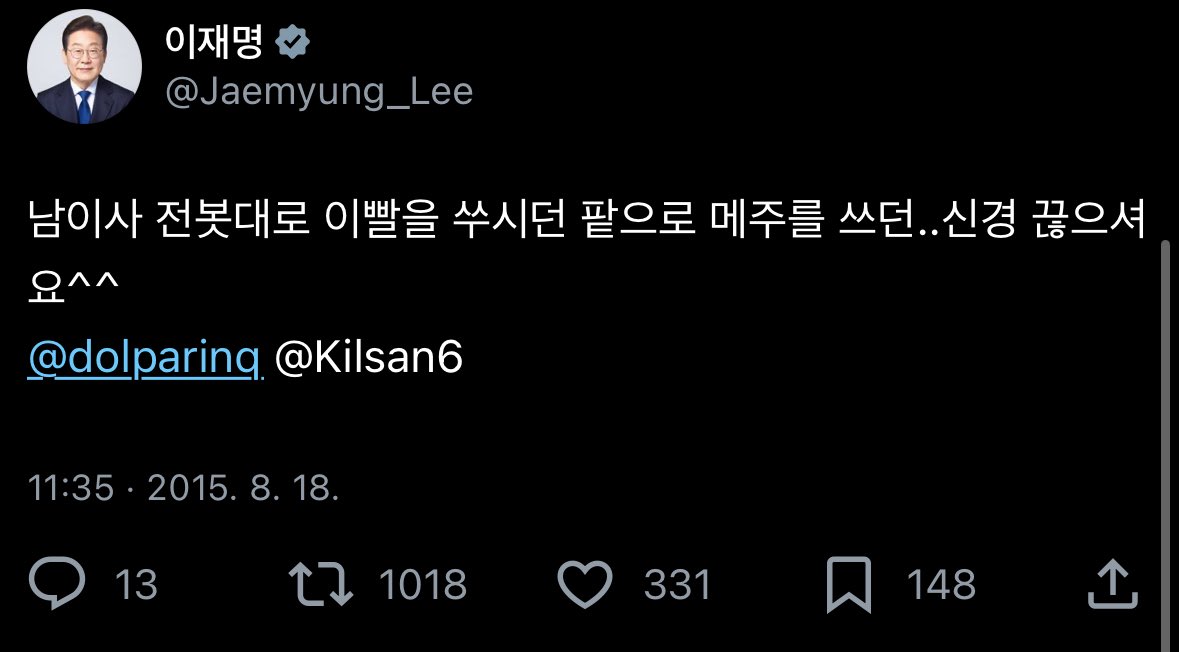The image size is (1179, 652).
Task: Like the tweet with the heart icon
Action: pyautogui.click(x=584, y=584)
